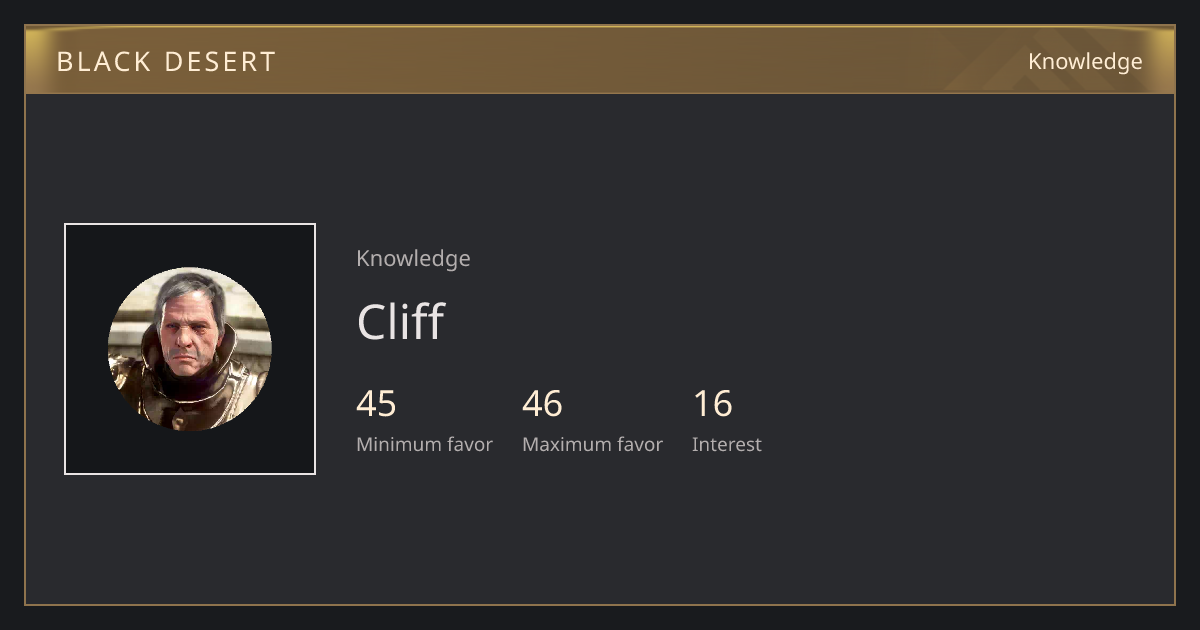1200x630 pixels.
Task: Click the Maximum favor label
Action: 592,444
